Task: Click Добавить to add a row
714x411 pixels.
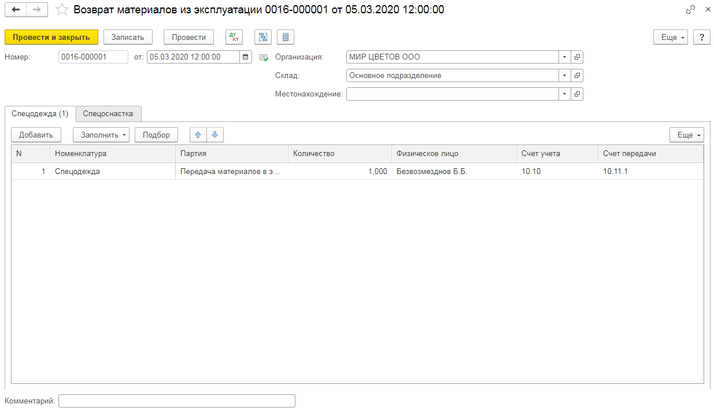Action: coord(36,135)
